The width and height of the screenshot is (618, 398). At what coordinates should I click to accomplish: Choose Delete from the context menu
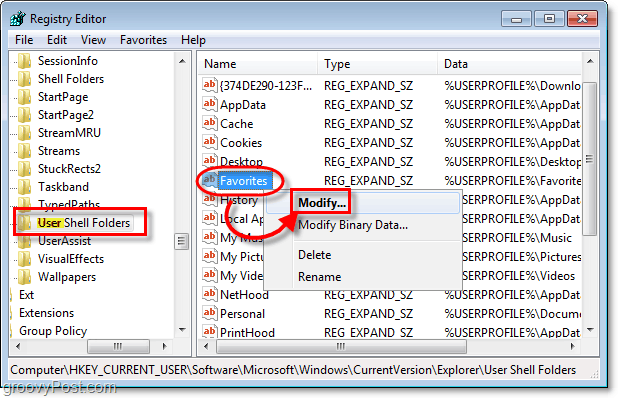363,255
